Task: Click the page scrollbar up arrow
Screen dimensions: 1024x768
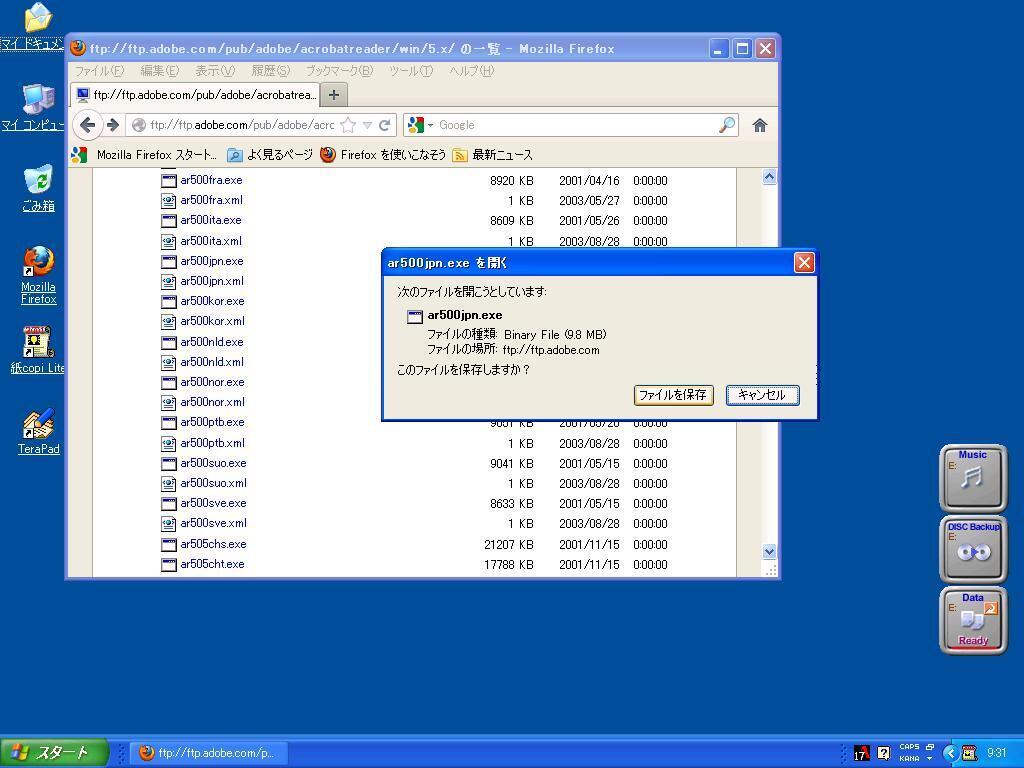Action: click(769, 176)
